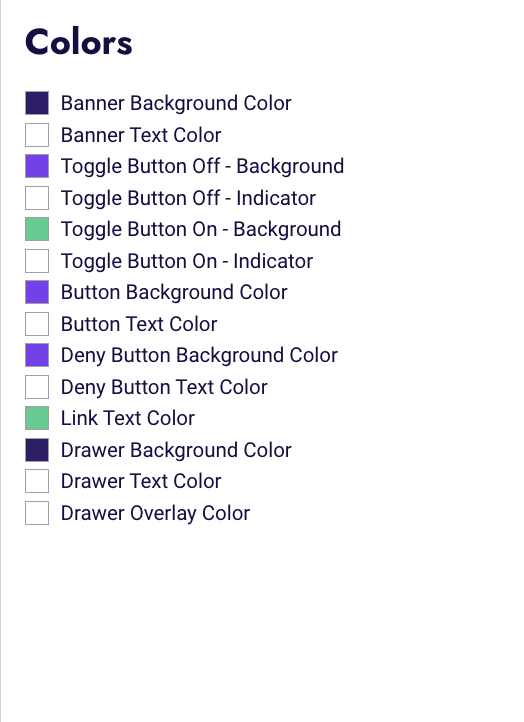Open the Link Text Color swatch
This screenshot has height=722, width=524.
(37, 418)
